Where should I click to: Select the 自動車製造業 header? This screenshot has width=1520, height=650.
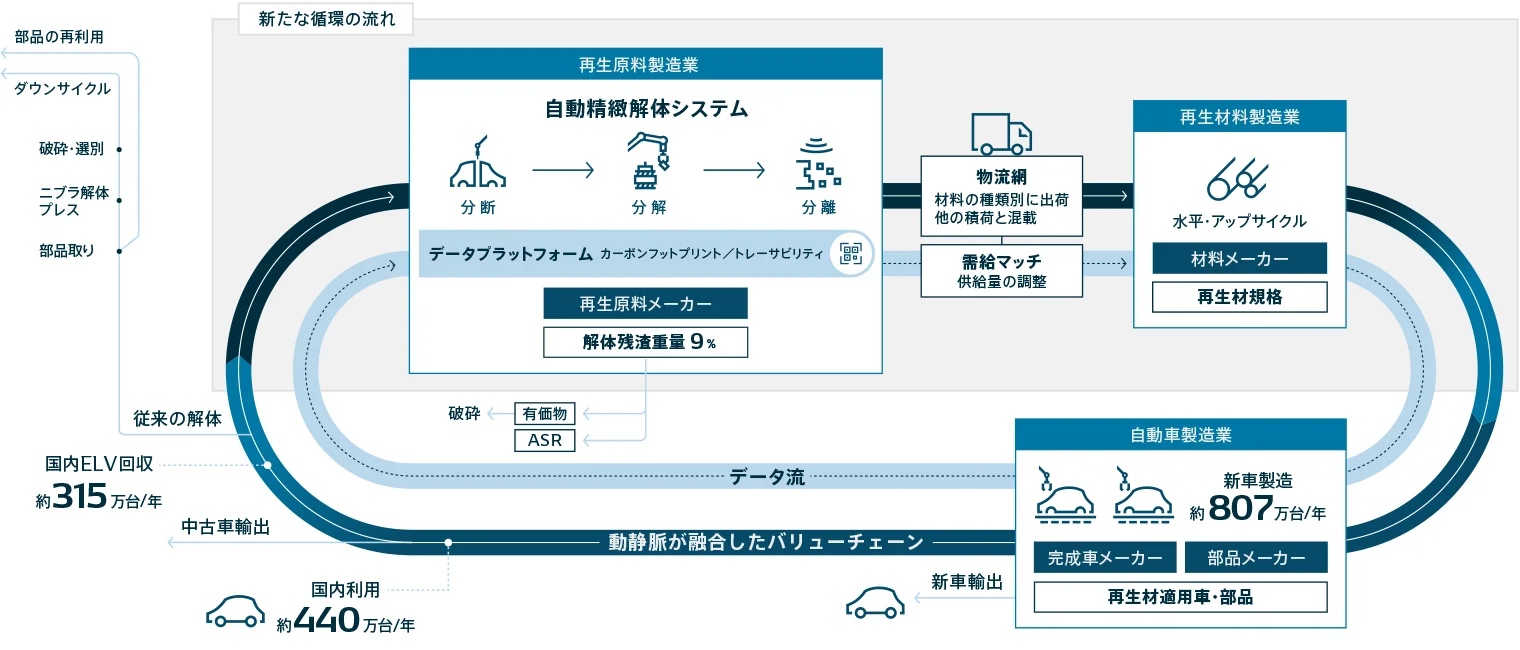[1180, 435]
